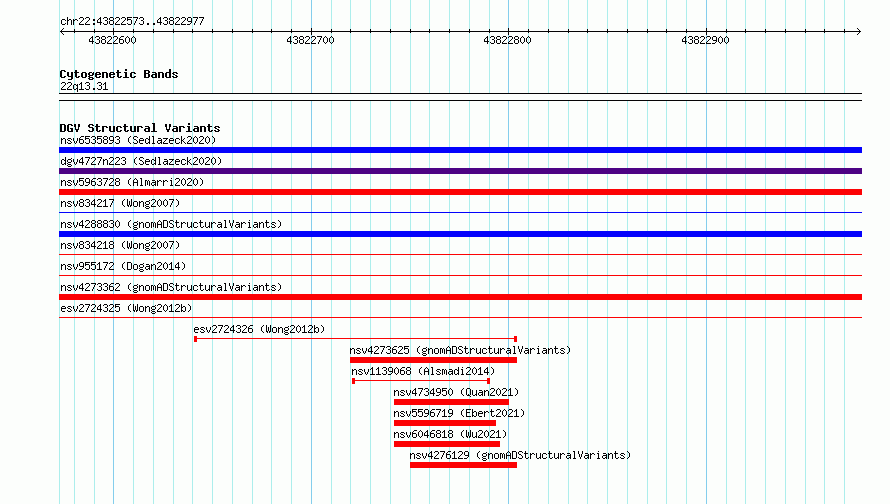
Task: Click the nsv4273362 (gnomADStructuralVariants) label
Action: click(171, 287)
